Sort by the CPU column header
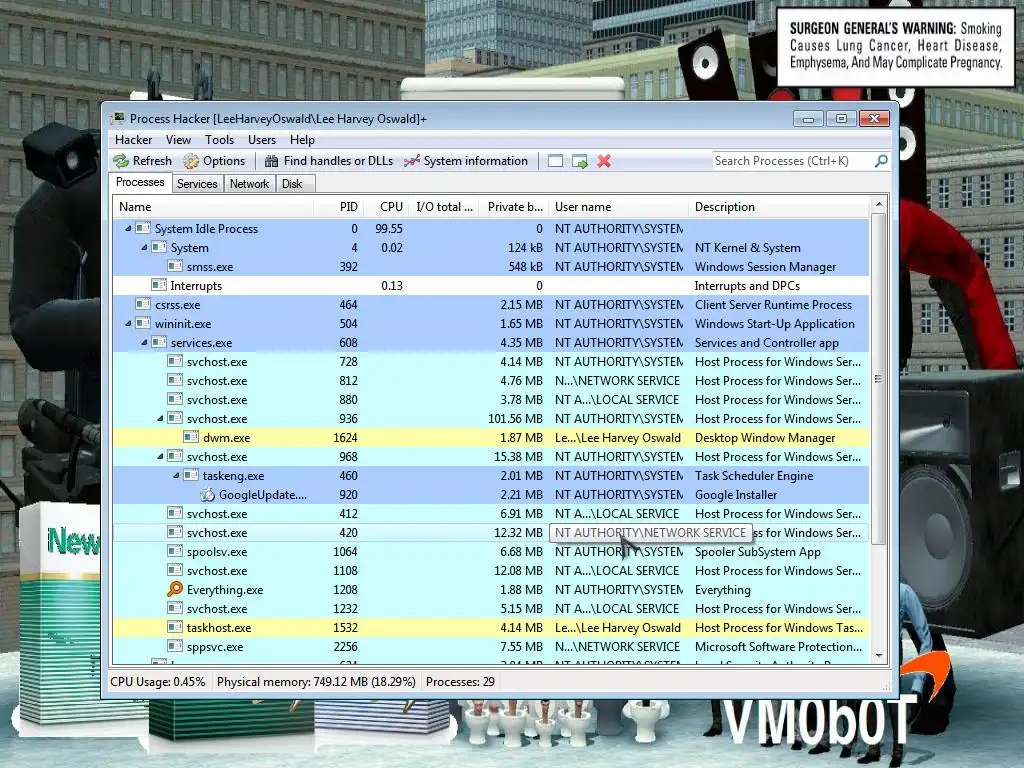 click(x=386, y=206)
